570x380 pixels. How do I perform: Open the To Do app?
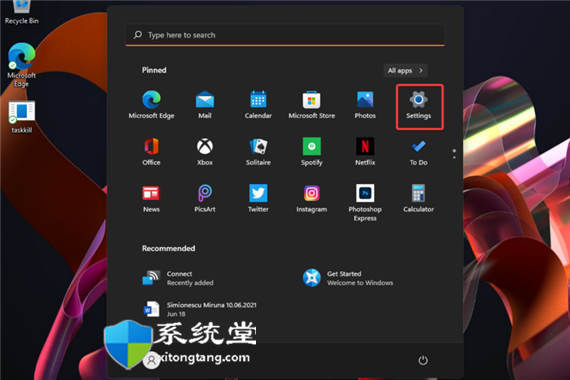[x=418, y=152]
